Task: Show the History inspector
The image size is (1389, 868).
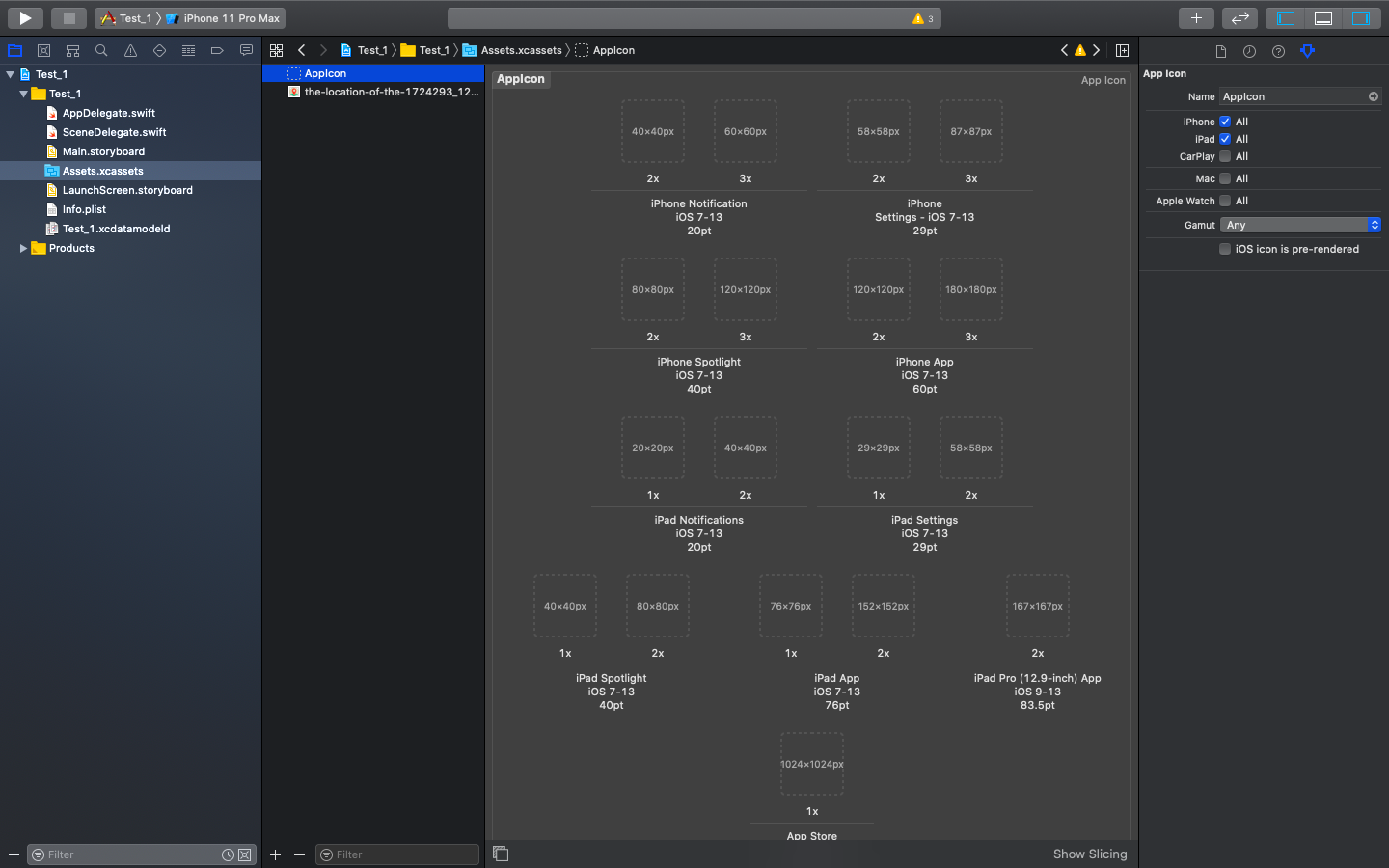Action: (x=1250, y=51)
